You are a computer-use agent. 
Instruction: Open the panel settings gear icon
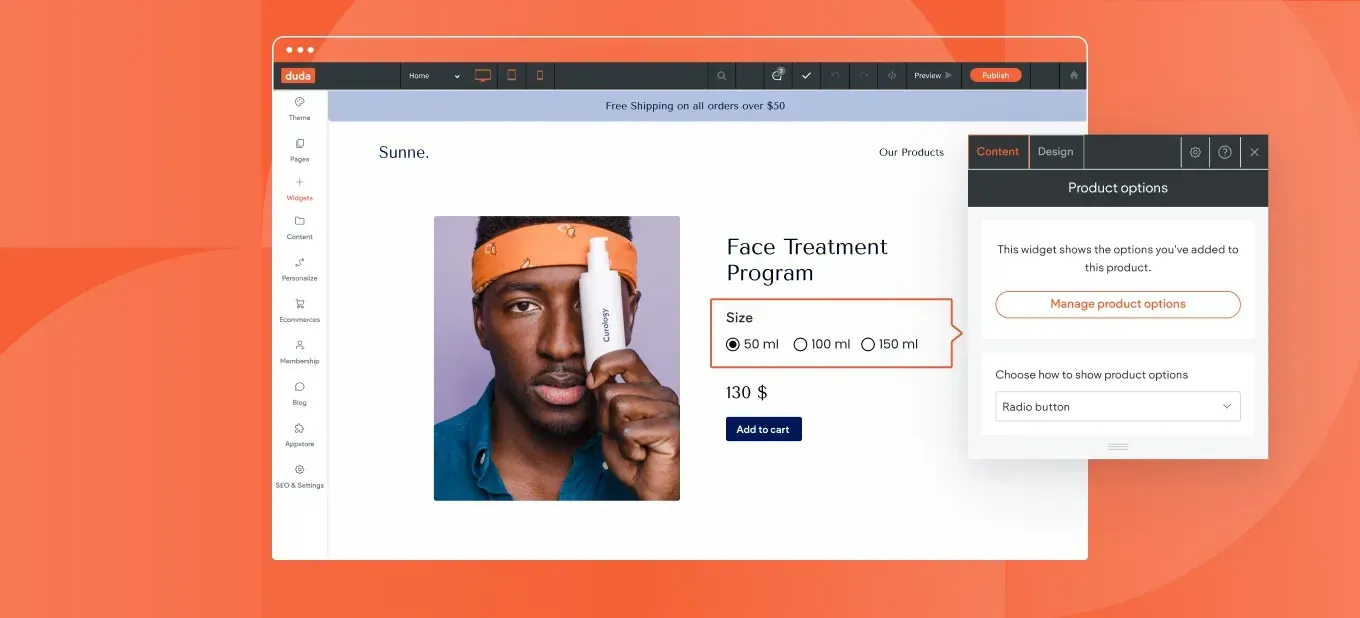click(1195, 152)
